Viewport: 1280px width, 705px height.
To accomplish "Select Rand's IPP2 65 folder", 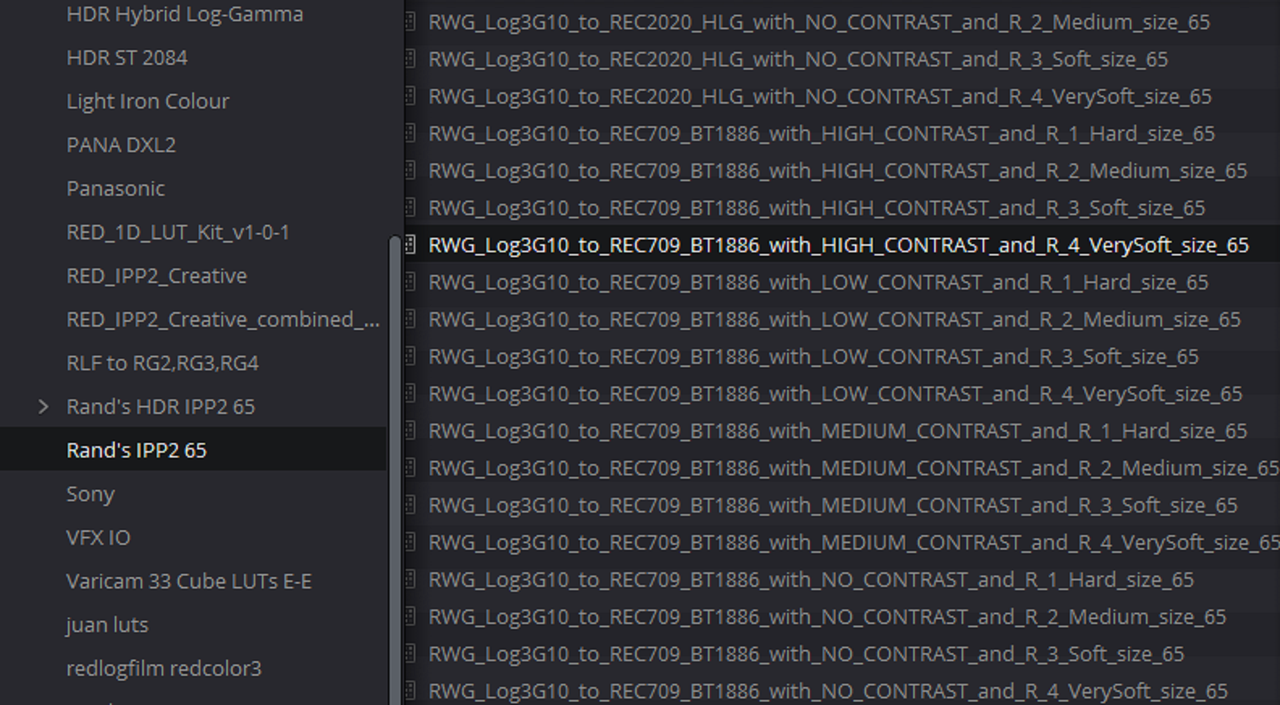I will (193, 450).
